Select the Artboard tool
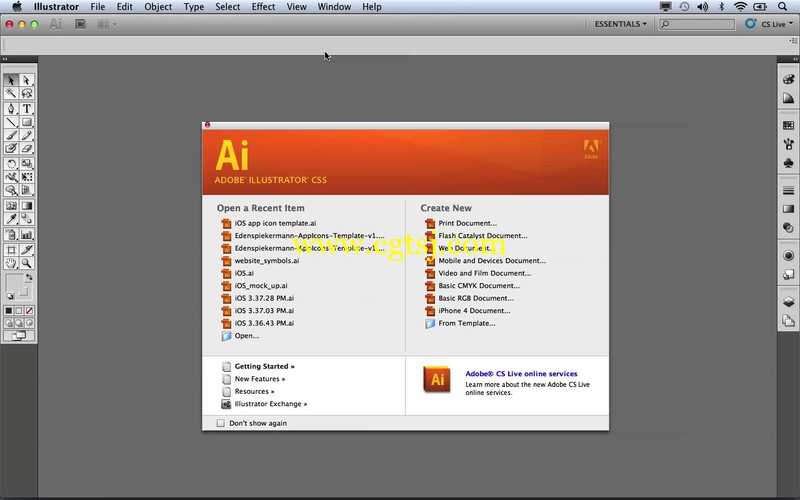The image size is (800, 500). click(11, 250)
